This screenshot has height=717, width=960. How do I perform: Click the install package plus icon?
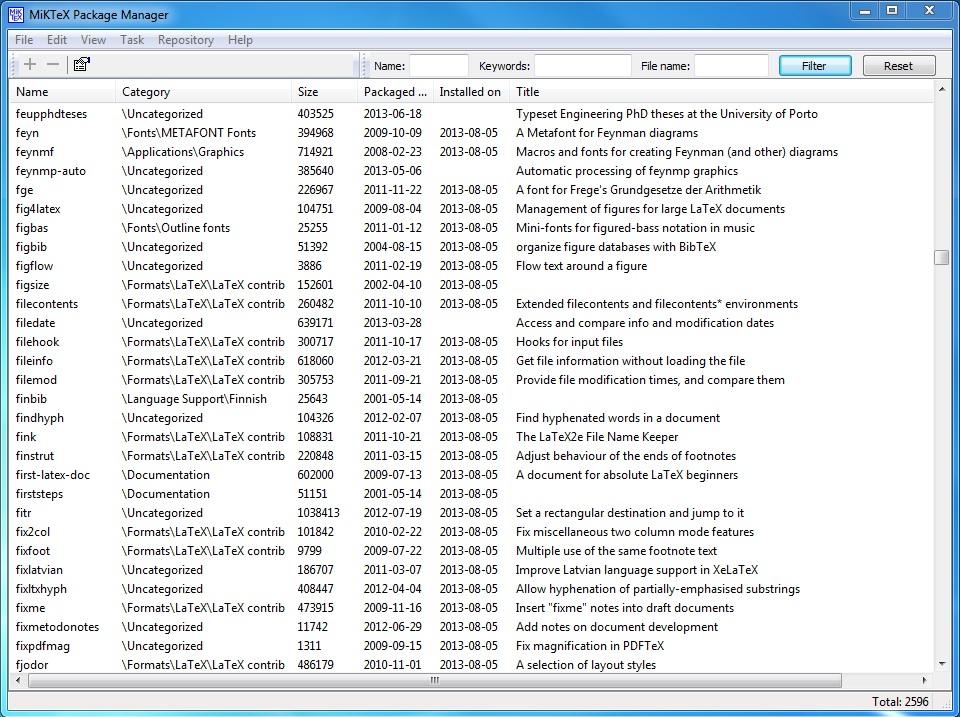[x=29, y=64]
